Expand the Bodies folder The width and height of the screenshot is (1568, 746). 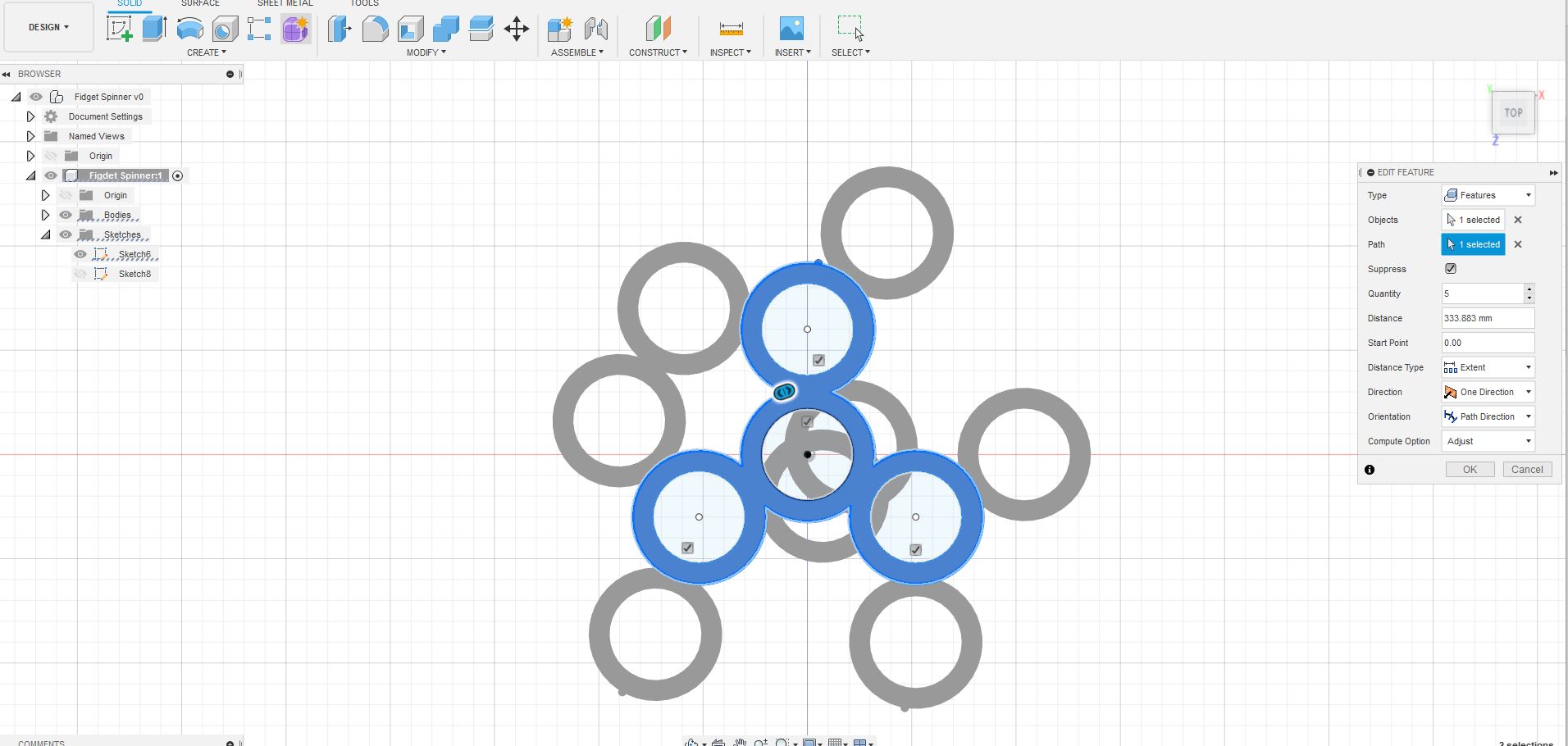[45, 215]
